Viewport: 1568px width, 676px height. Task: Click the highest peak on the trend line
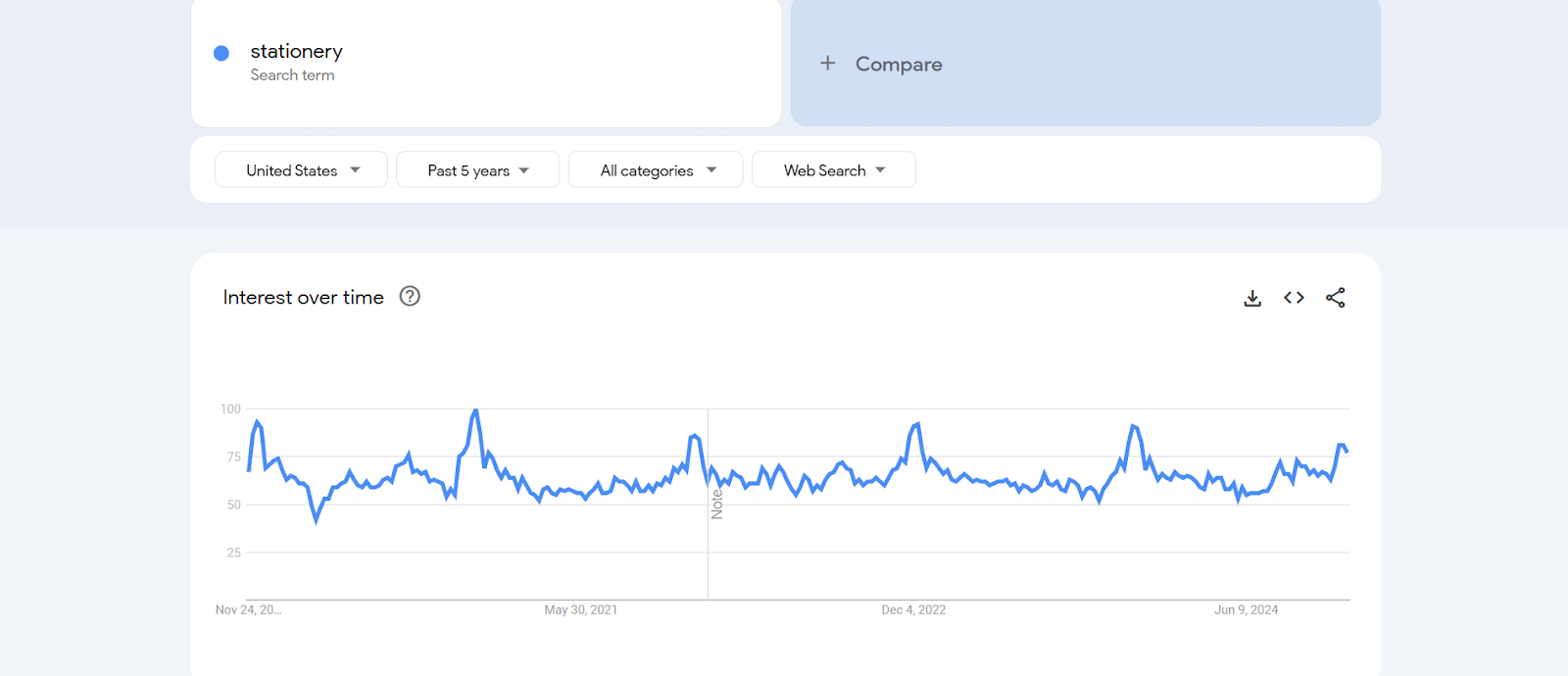click(x=475, y=410)
